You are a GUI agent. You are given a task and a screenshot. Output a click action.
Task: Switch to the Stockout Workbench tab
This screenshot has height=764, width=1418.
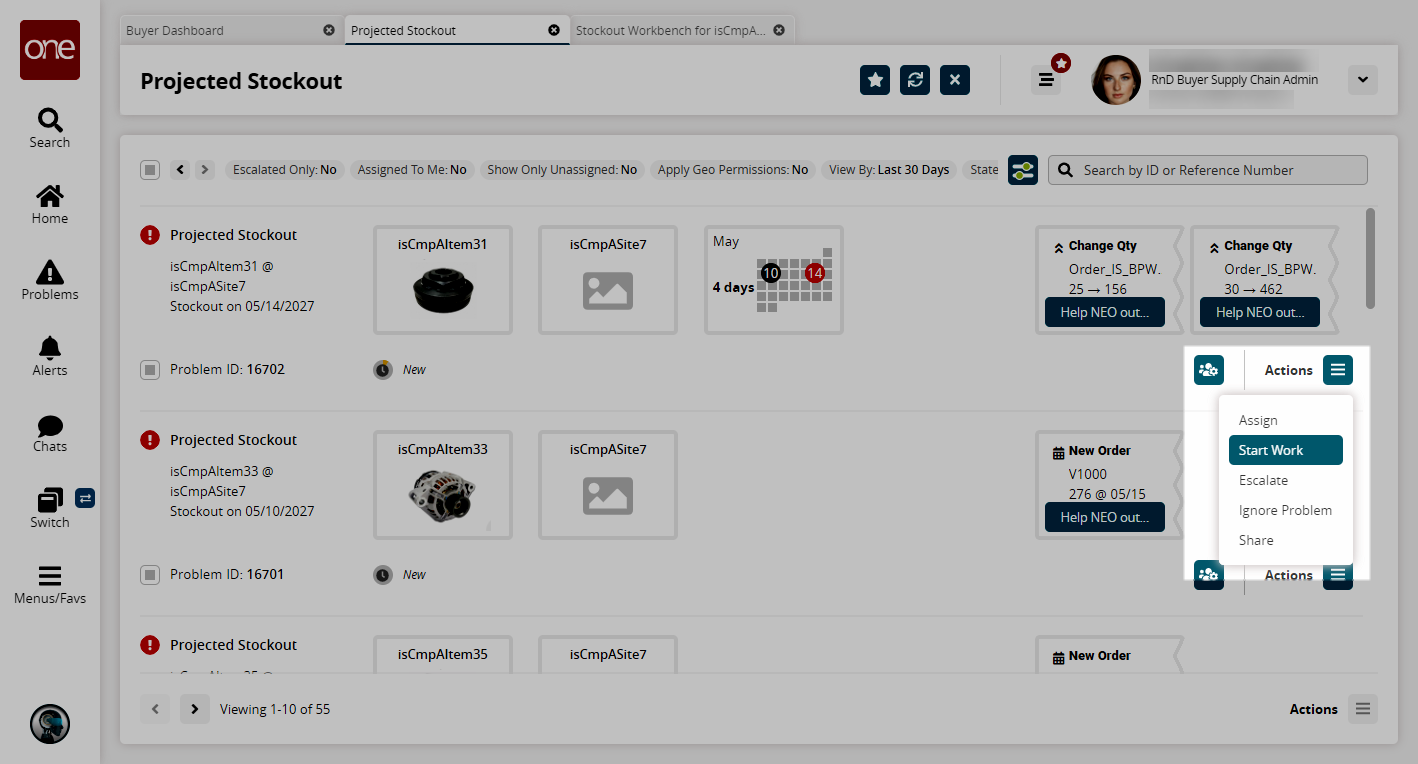click(x=683, y=30)
